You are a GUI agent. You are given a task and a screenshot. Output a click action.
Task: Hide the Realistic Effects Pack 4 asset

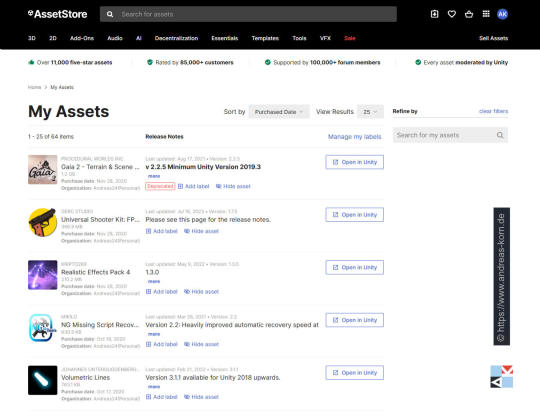coord(201,292)
